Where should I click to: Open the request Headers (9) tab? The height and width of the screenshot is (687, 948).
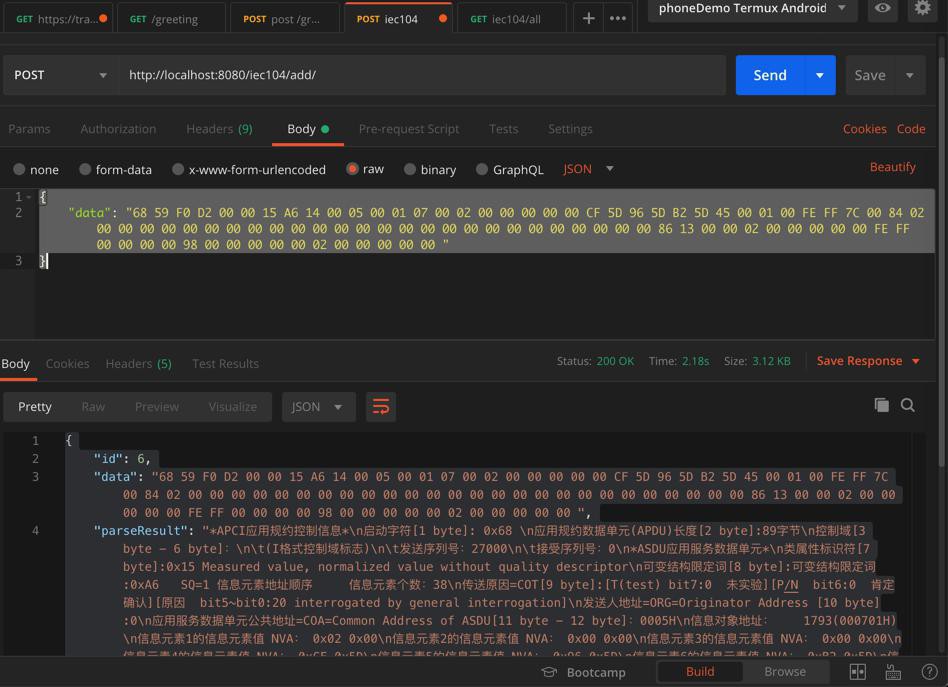click(x=219, y=129)
